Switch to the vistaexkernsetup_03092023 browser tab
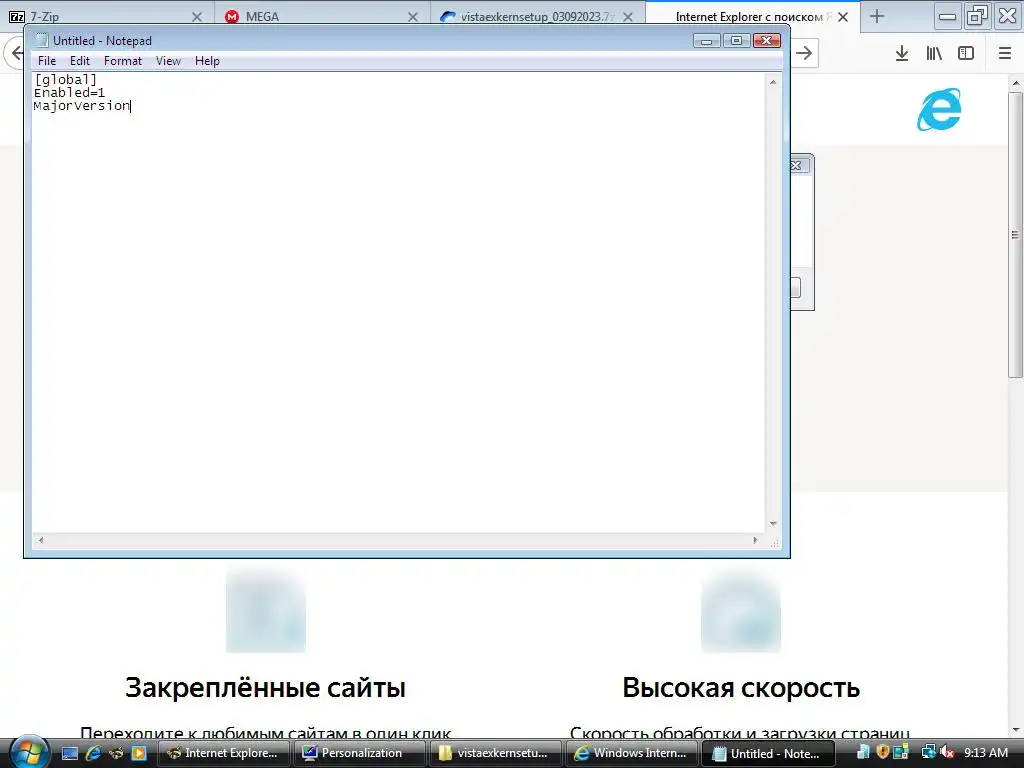 537,17
